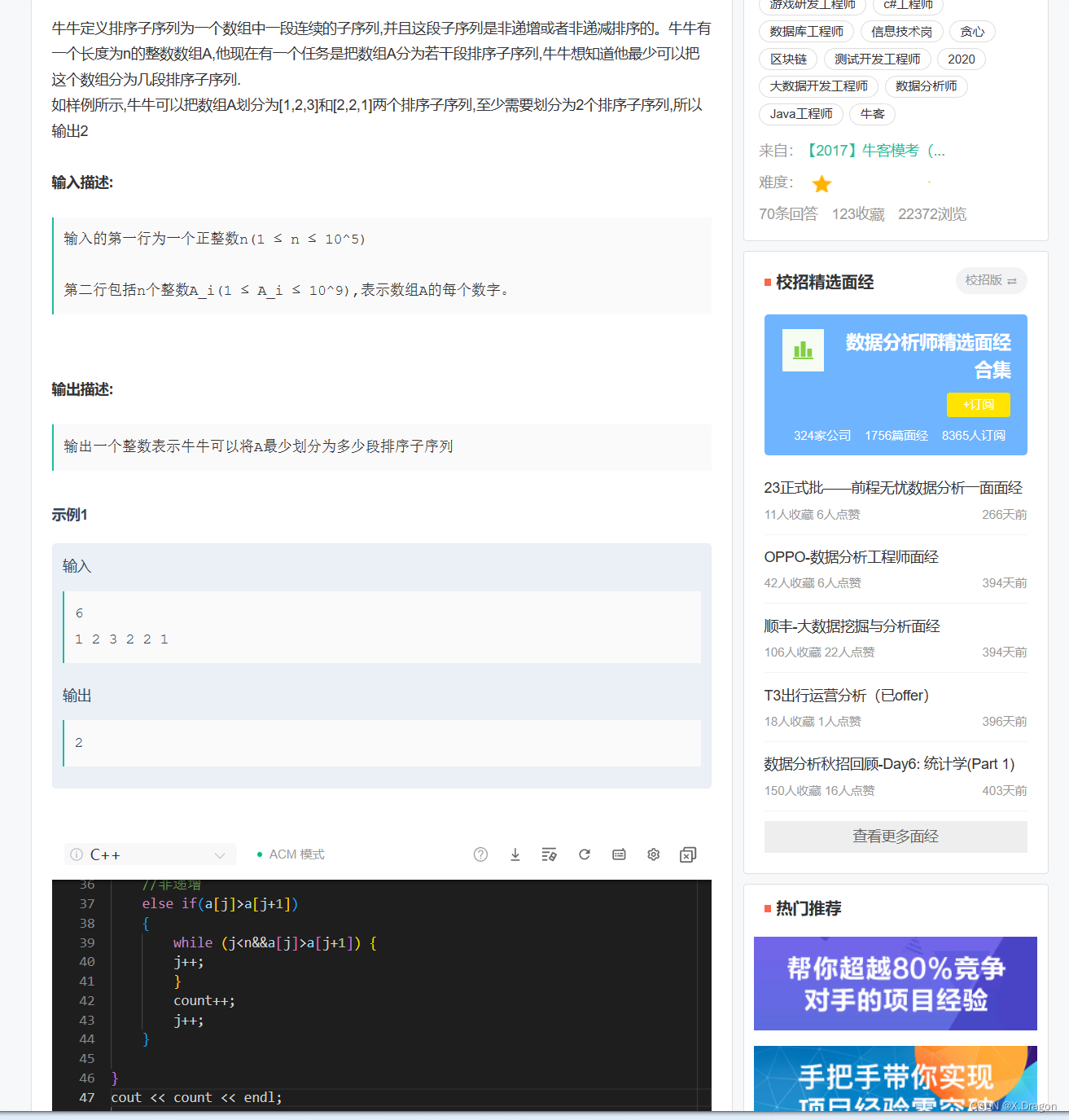The height and width of the screenshot is (1120, 1069).
Task: Click code line 42 count++
Action: click(x=204, y=1001)
